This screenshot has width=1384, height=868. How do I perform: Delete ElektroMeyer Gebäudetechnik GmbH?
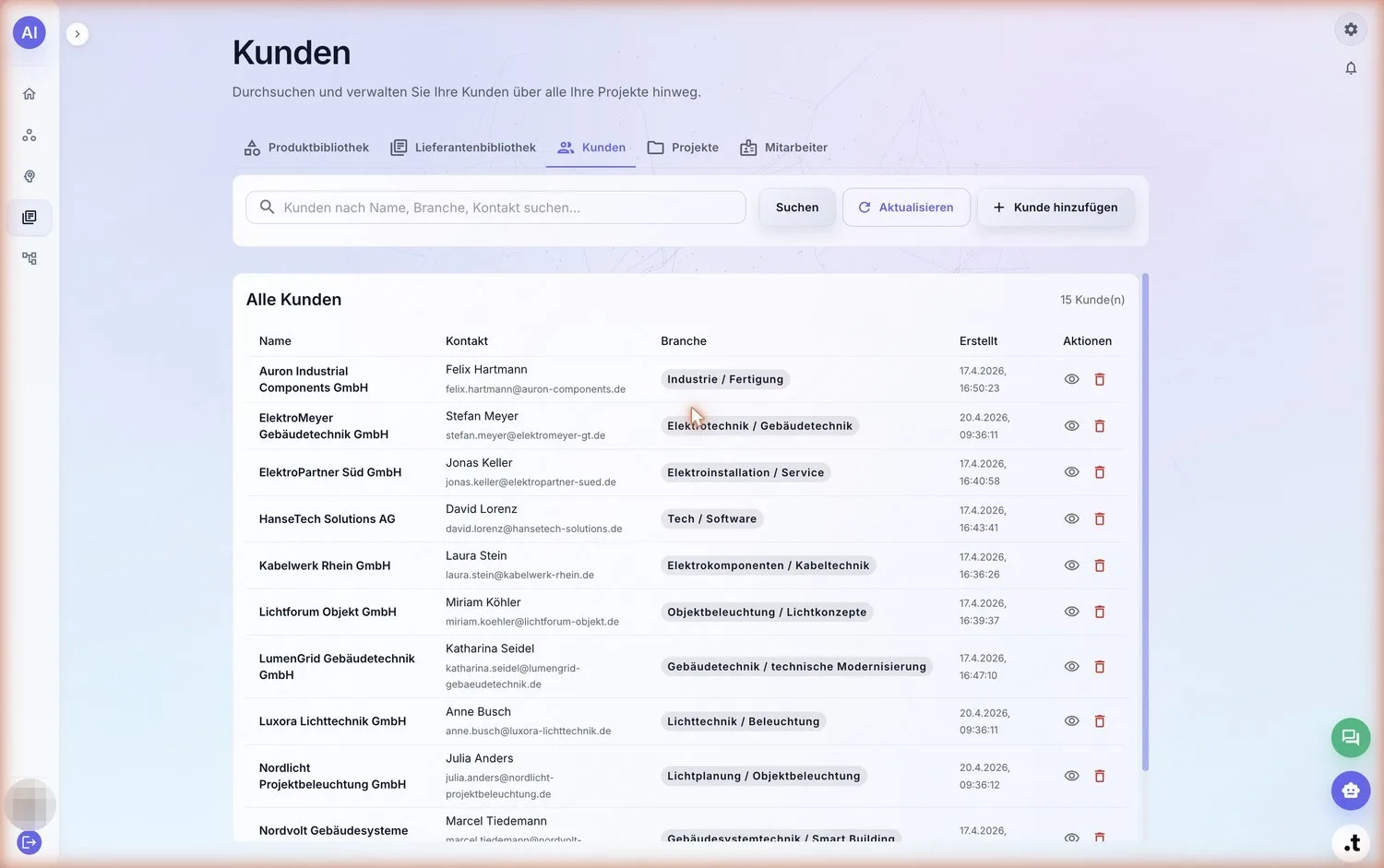(1100, 426)
